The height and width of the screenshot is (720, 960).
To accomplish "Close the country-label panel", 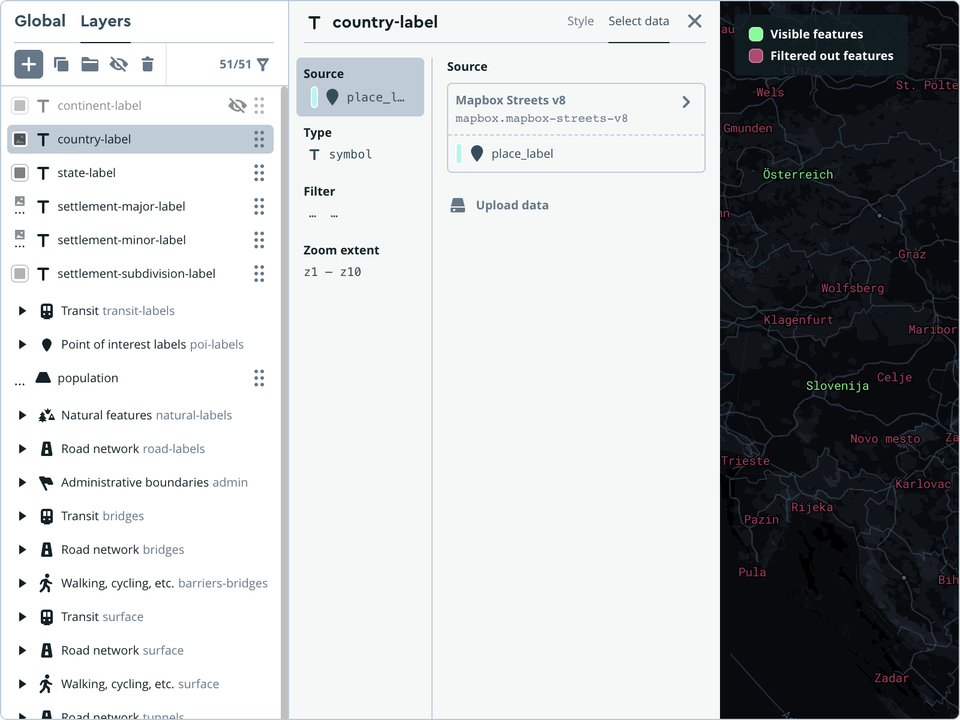I will [695, 21].
